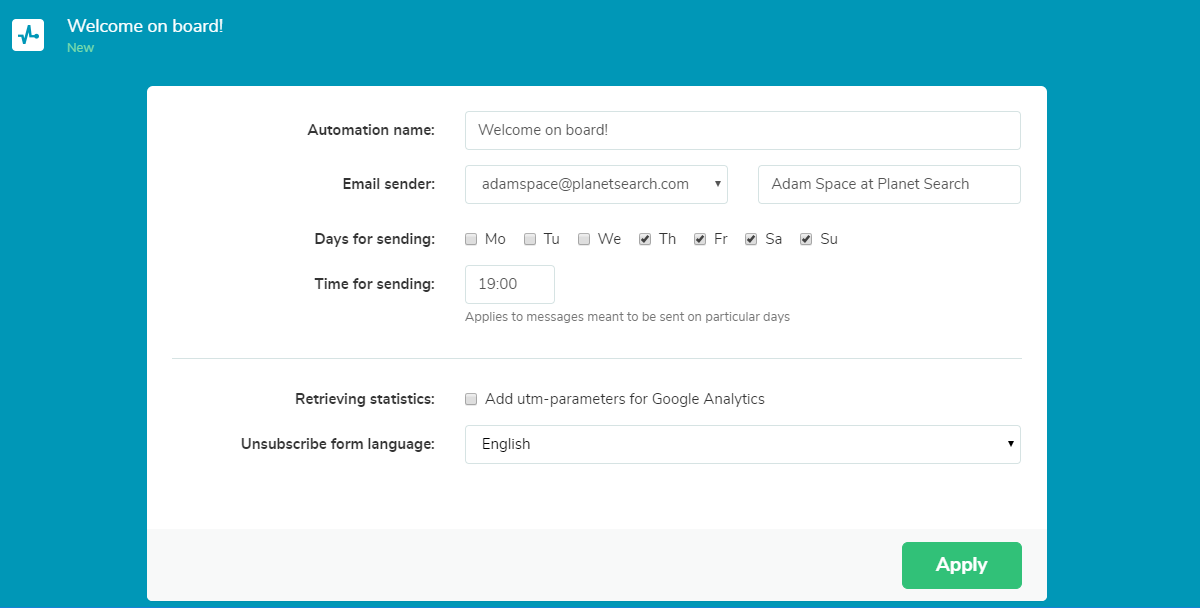Viewport: 1200px width, 608px height.
Task: Enable the We checkbox for sending days
Action: click(x=583, y=239)
